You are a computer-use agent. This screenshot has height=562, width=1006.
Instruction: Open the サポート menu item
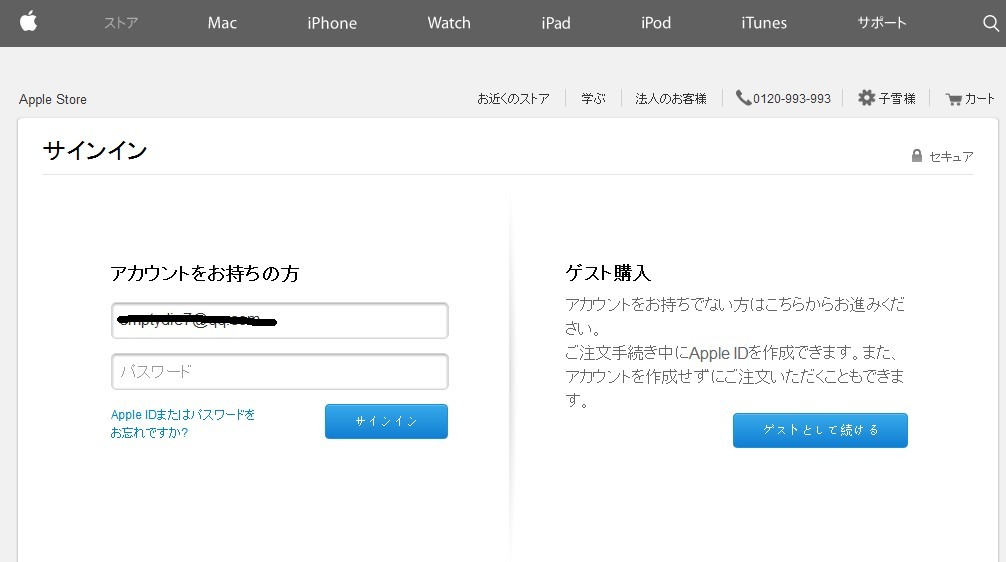point(882,23)
